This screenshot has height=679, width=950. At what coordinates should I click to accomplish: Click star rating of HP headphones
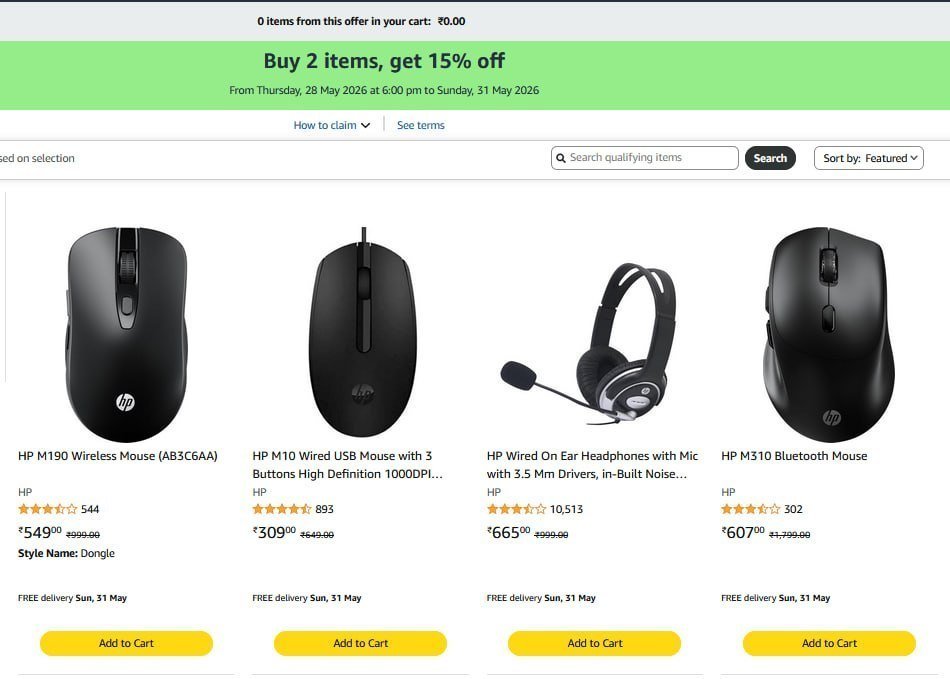tap(516, 509)
